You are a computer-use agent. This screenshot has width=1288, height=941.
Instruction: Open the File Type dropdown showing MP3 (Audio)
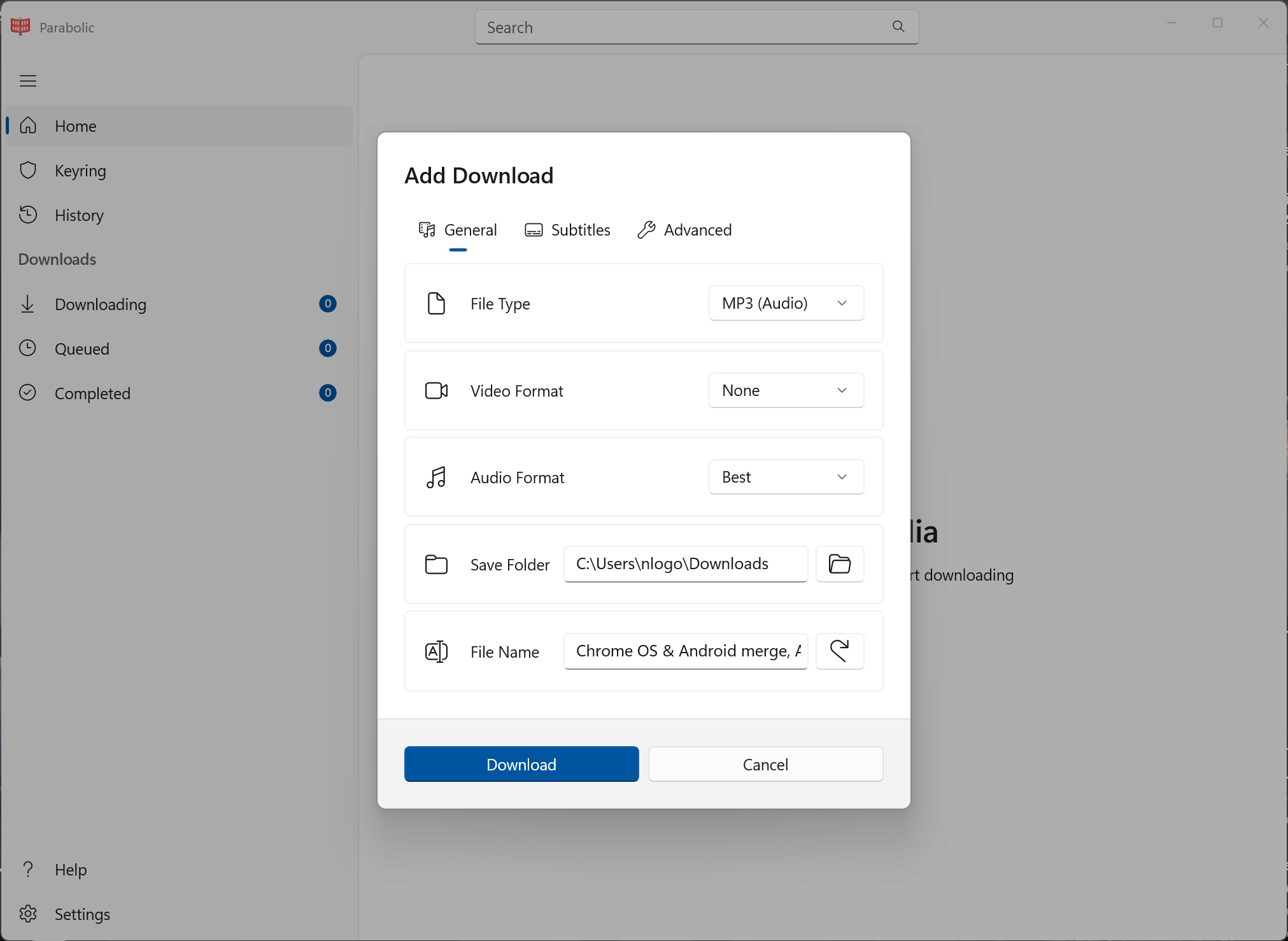point(786,303)
